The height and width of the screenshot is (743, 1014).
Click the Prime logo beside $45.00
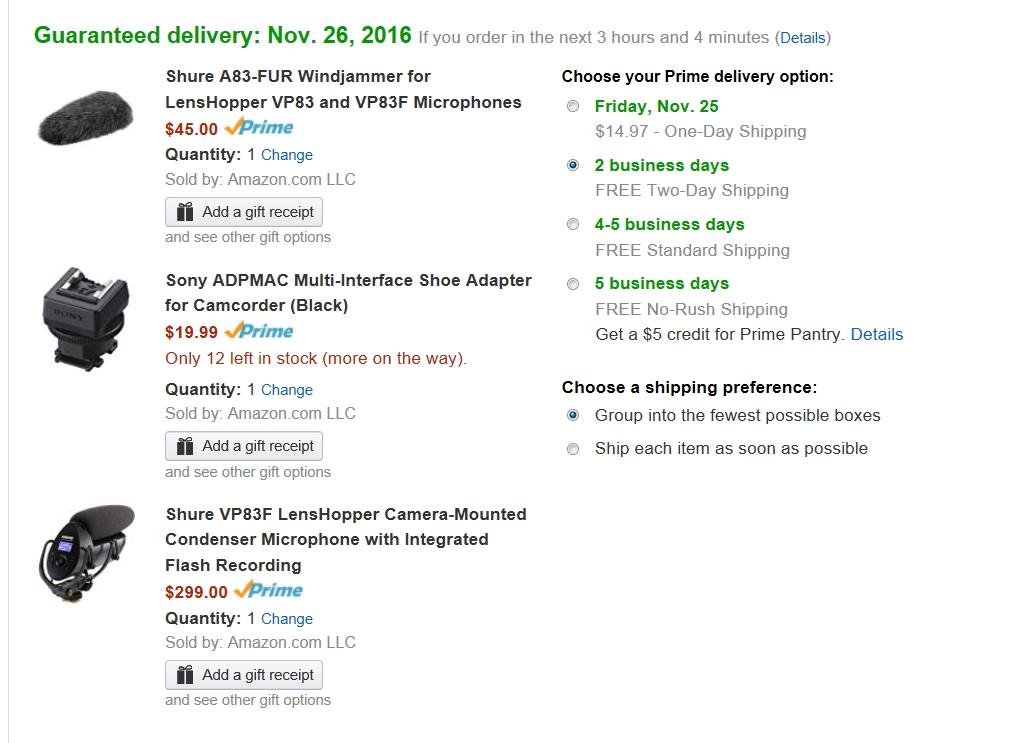259,128
